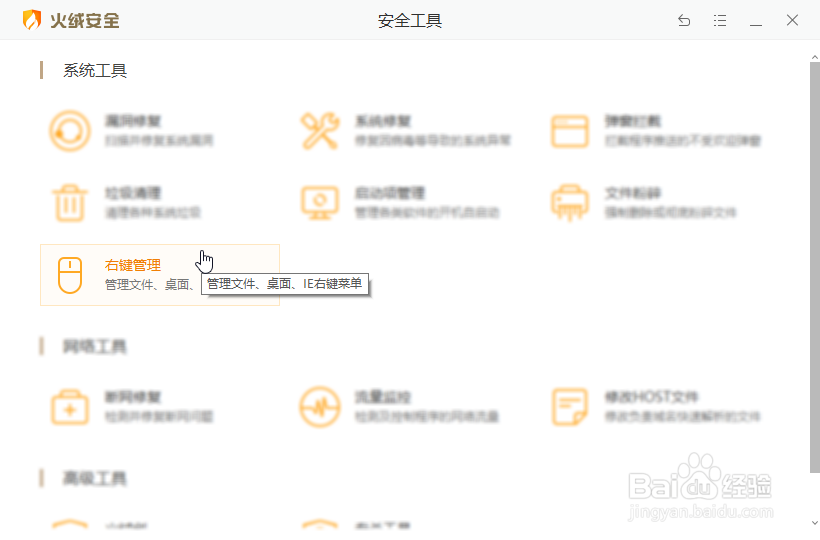Open the 弹窗拦截 window icon
Image resolution: width=820 pixels, height=540 pixels.
point(570,131)
